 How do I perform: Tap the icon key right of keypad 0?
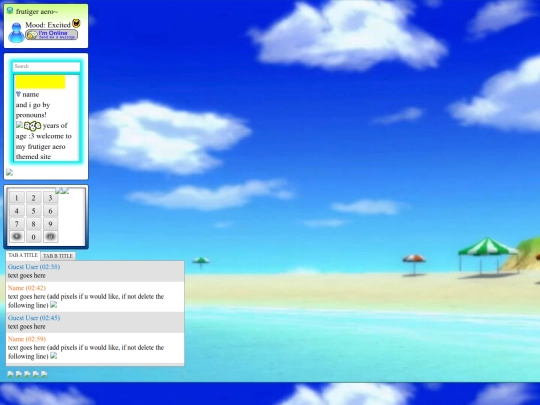point(50,237)
